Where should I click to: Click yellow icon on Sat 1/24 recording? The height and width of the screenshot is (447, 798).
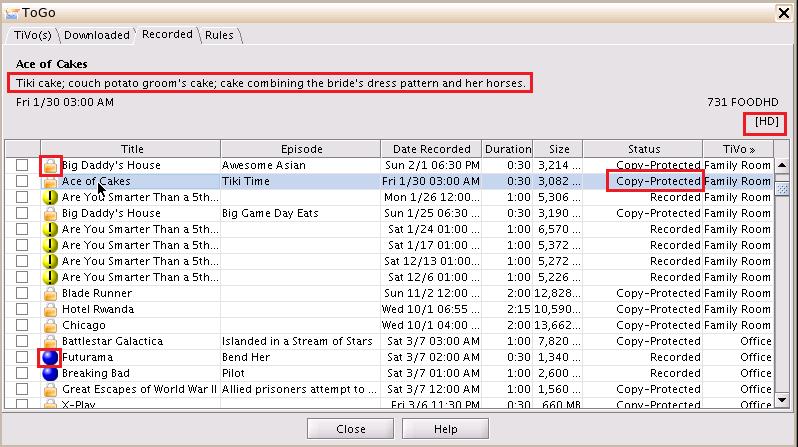(x=50, y=230)
